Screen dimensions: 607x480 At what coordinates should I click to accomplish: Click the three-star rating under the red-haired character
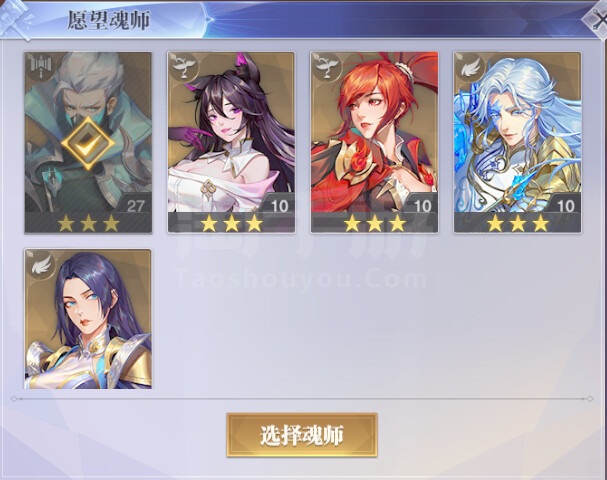(375, 223)
